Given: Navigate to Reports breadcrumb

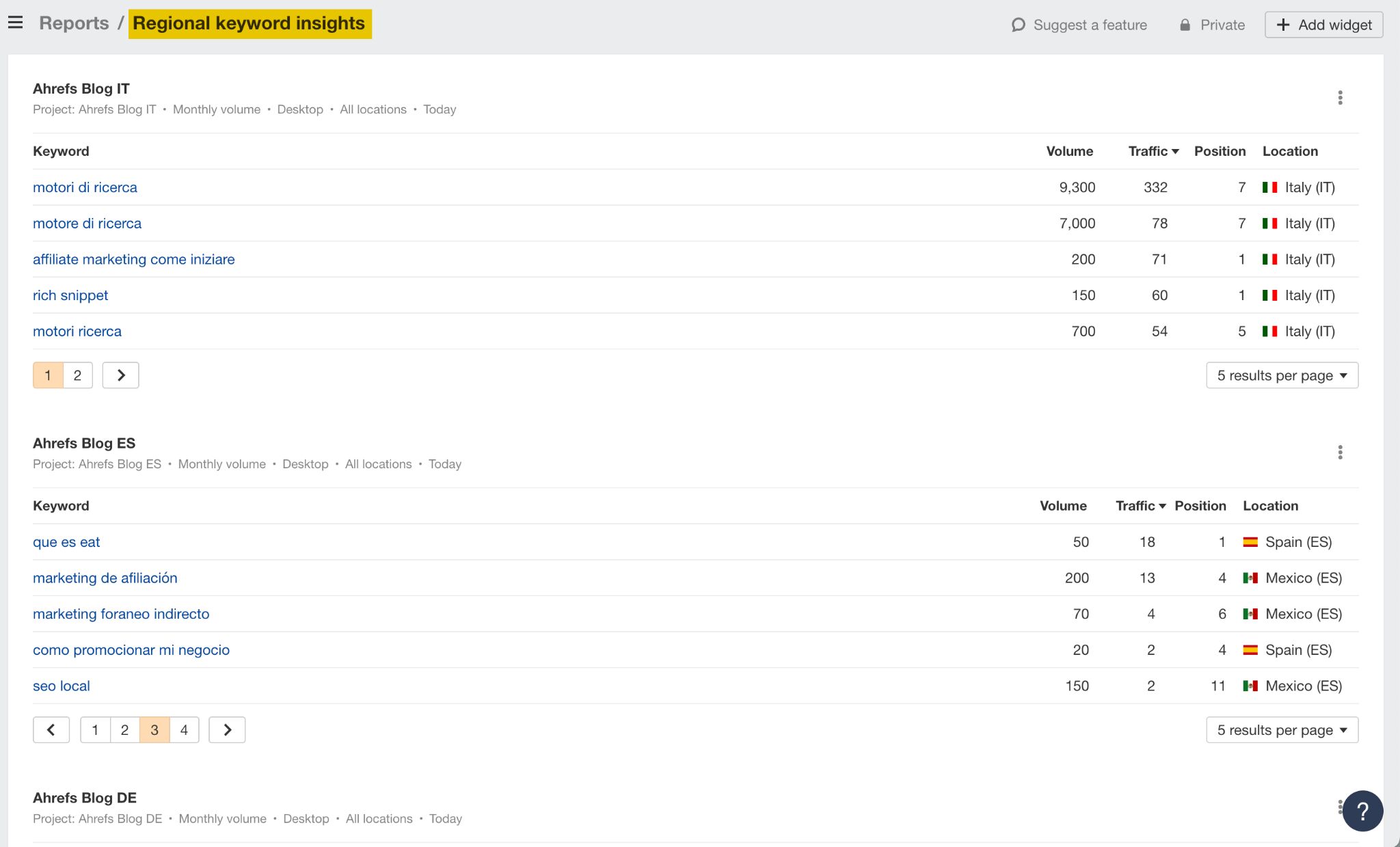Looking at the screenshot, I should tap(74, 23).
